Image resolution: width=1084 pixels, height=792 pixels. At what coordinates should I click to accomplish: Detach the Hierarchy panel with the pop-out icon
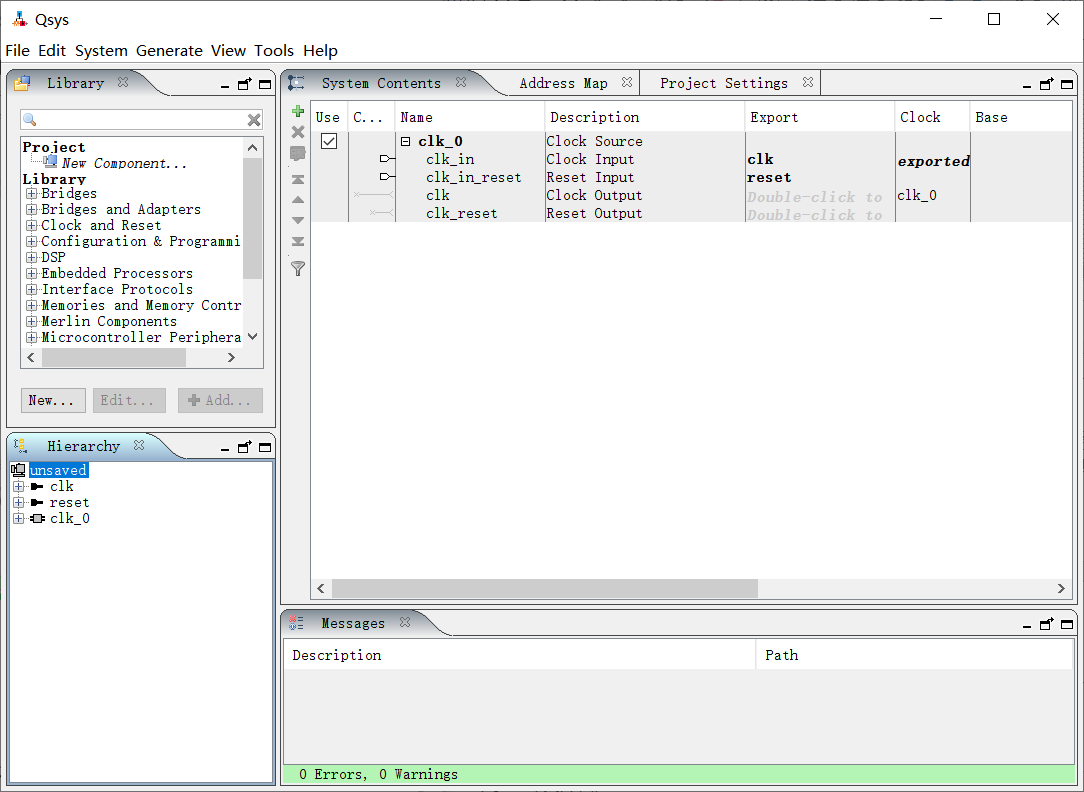[244, 447]
